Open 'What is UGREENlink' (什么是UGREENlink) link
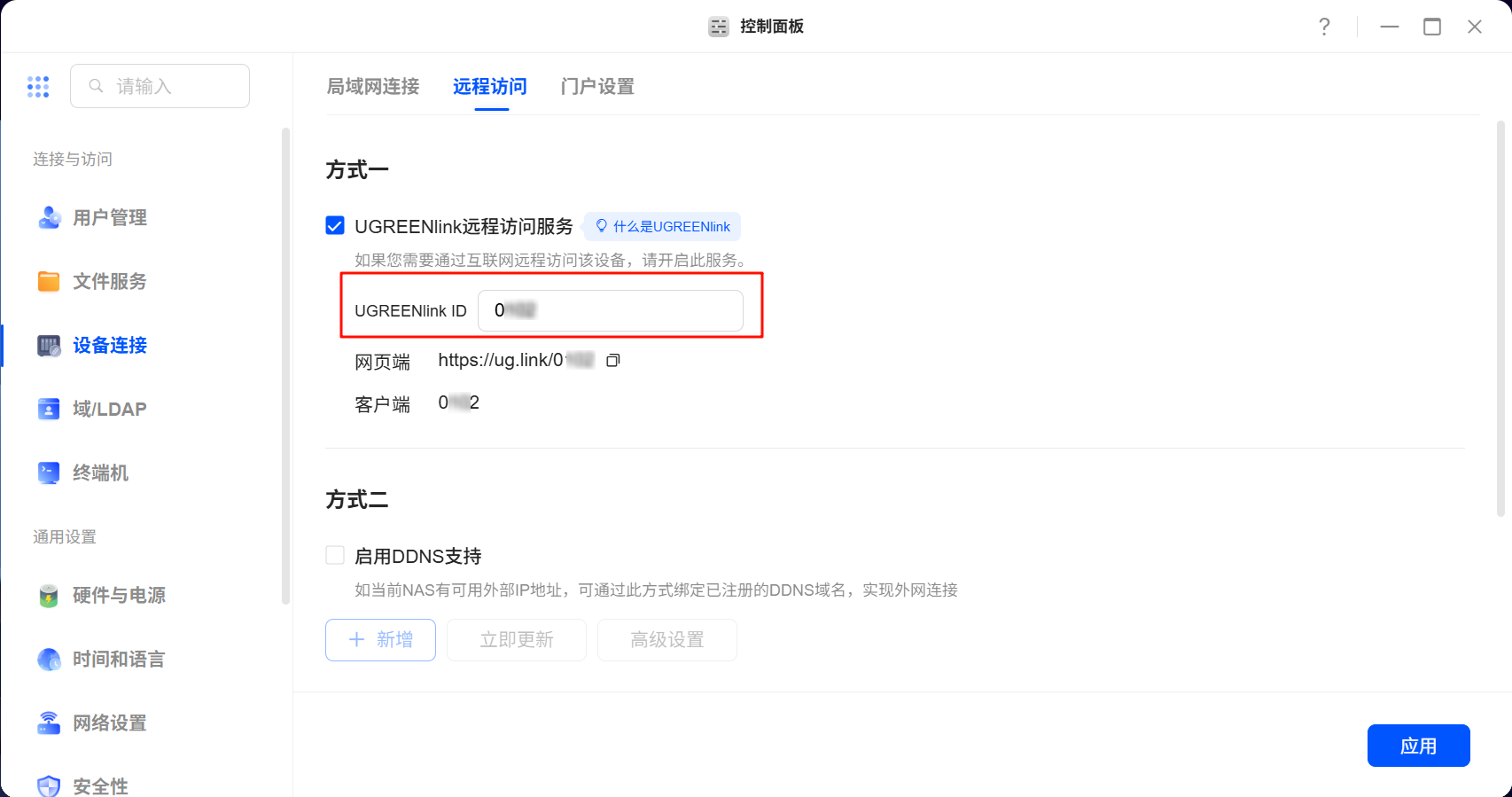This screenshot has width=1512, height=797. click(662, 227)
